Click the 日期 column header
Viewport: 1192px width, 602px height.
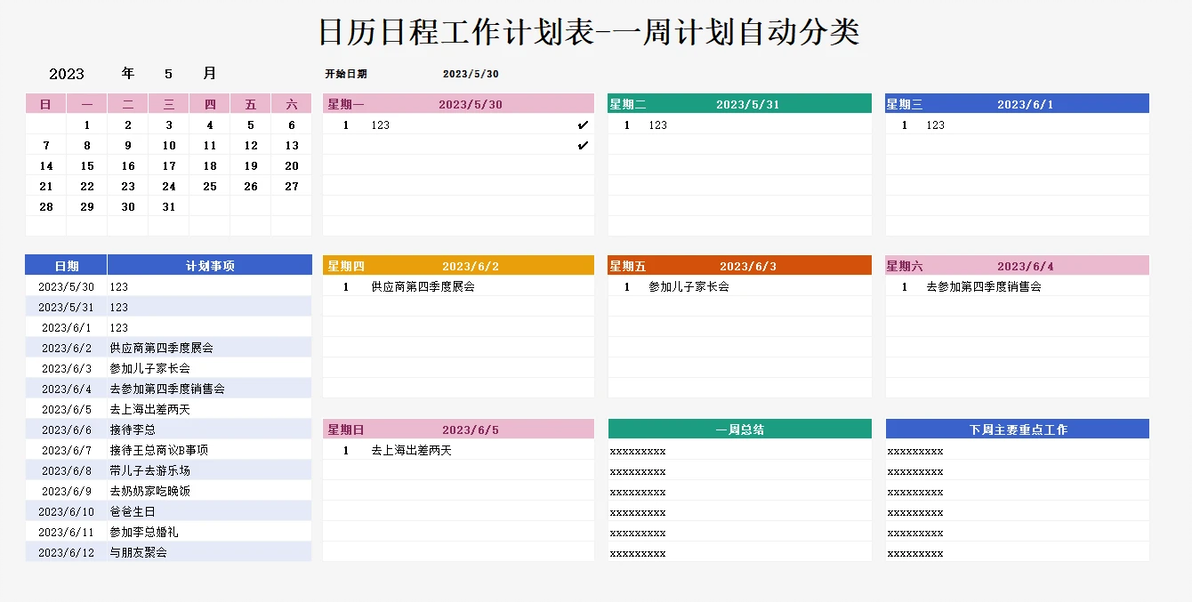point(66,266)
